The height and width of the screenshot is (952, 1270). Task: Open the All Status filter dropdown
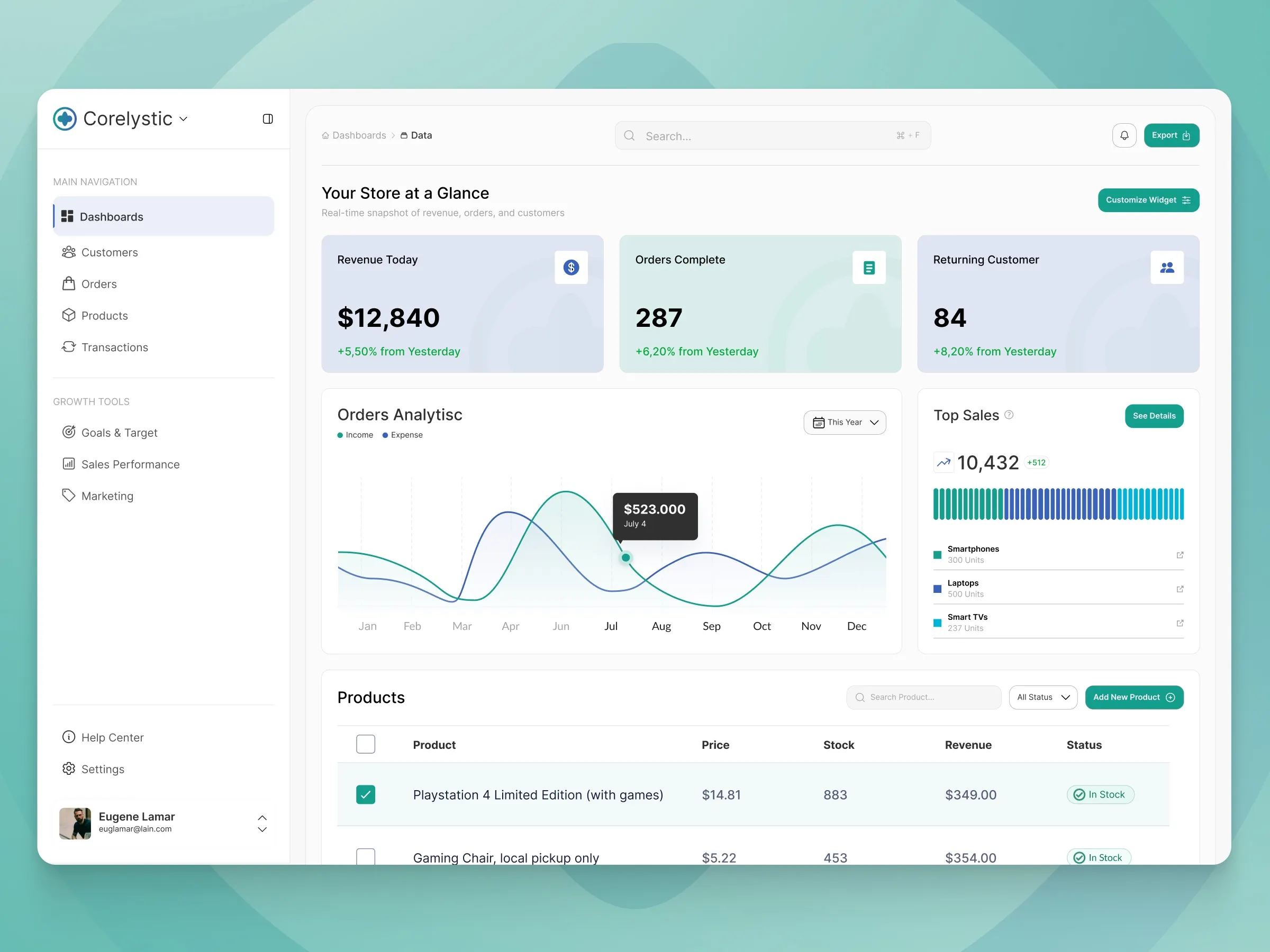pyautogui.click(x=1042, y=697)
